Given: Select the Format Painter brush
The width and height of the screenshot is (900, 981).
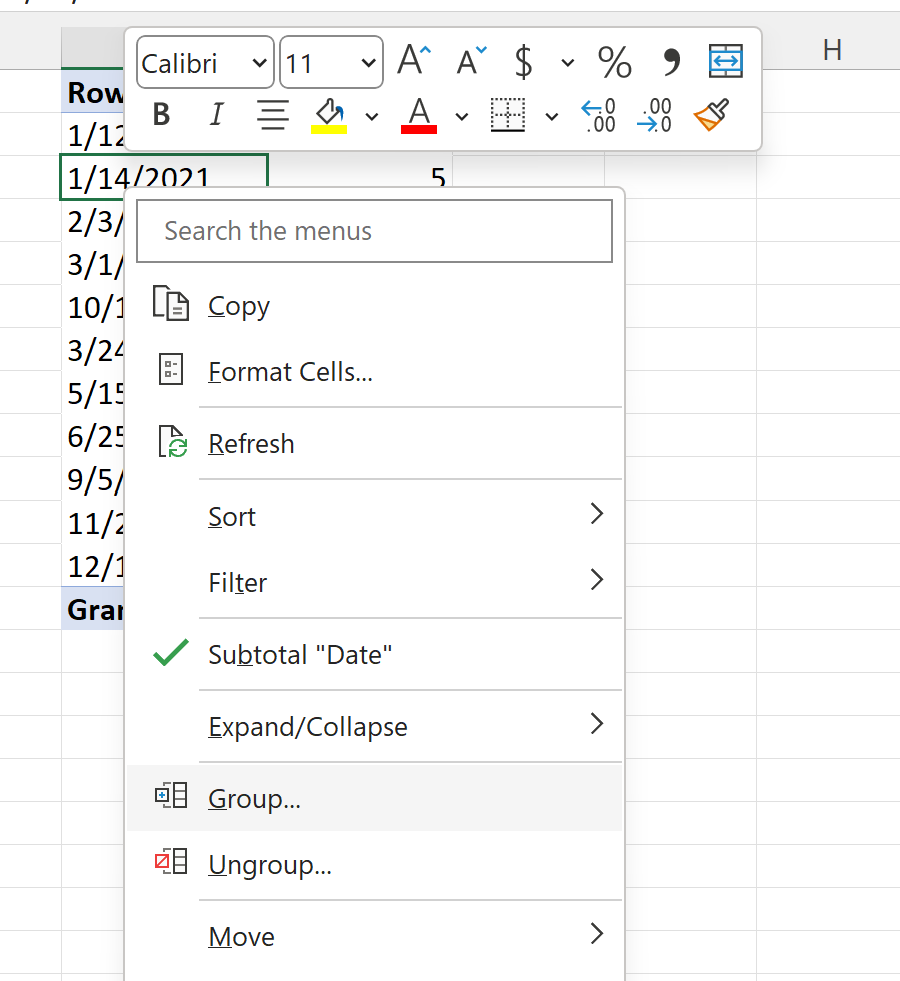Looking at the screenshot, I should (711, 115).
